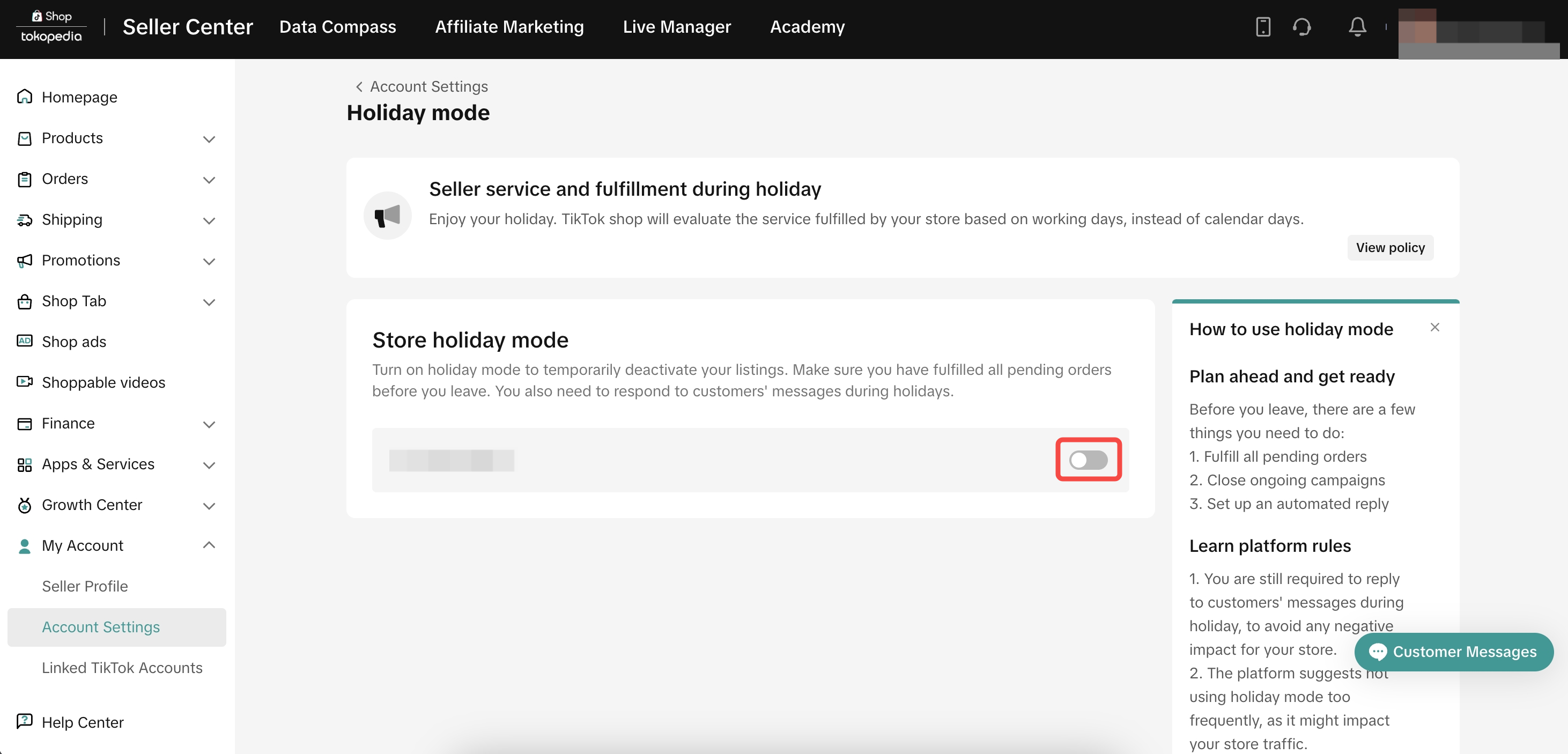
Task: Expand the Products sidebar section
Action: (209, 139)
